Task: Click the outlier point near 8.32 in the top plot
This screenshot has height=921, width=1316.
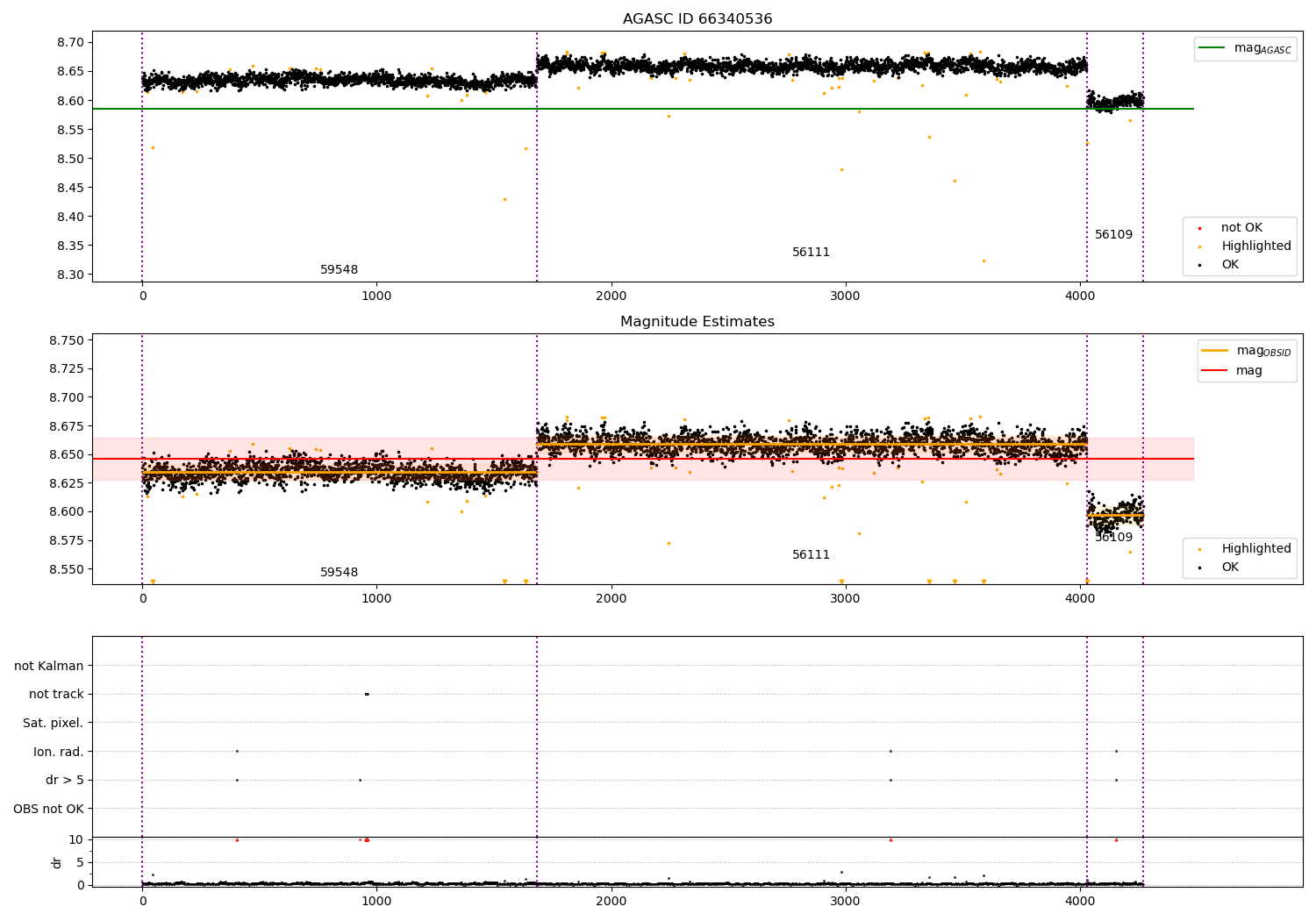Action: (x=983, y=261)
